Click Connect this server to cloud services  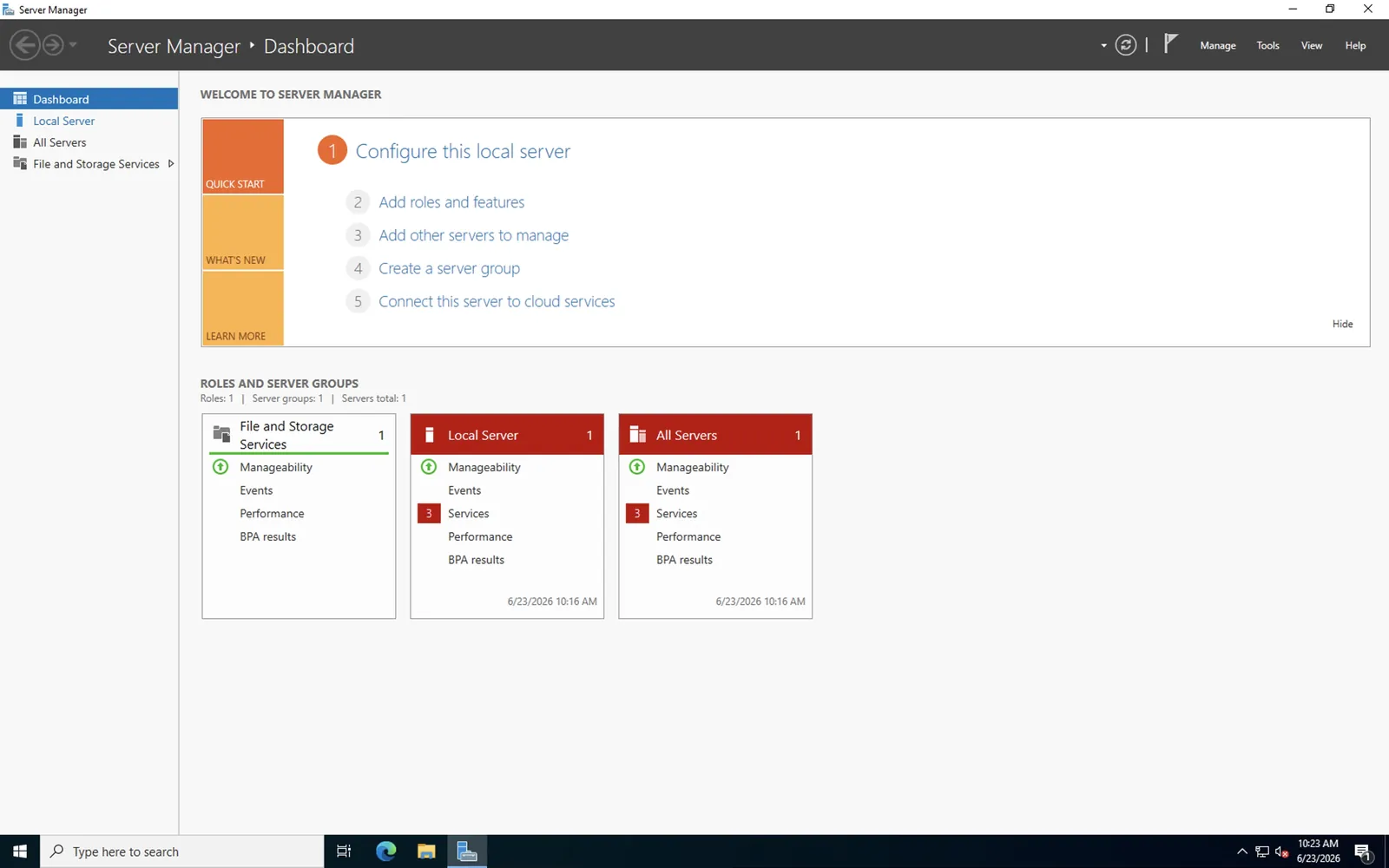(x=497, y=301)
